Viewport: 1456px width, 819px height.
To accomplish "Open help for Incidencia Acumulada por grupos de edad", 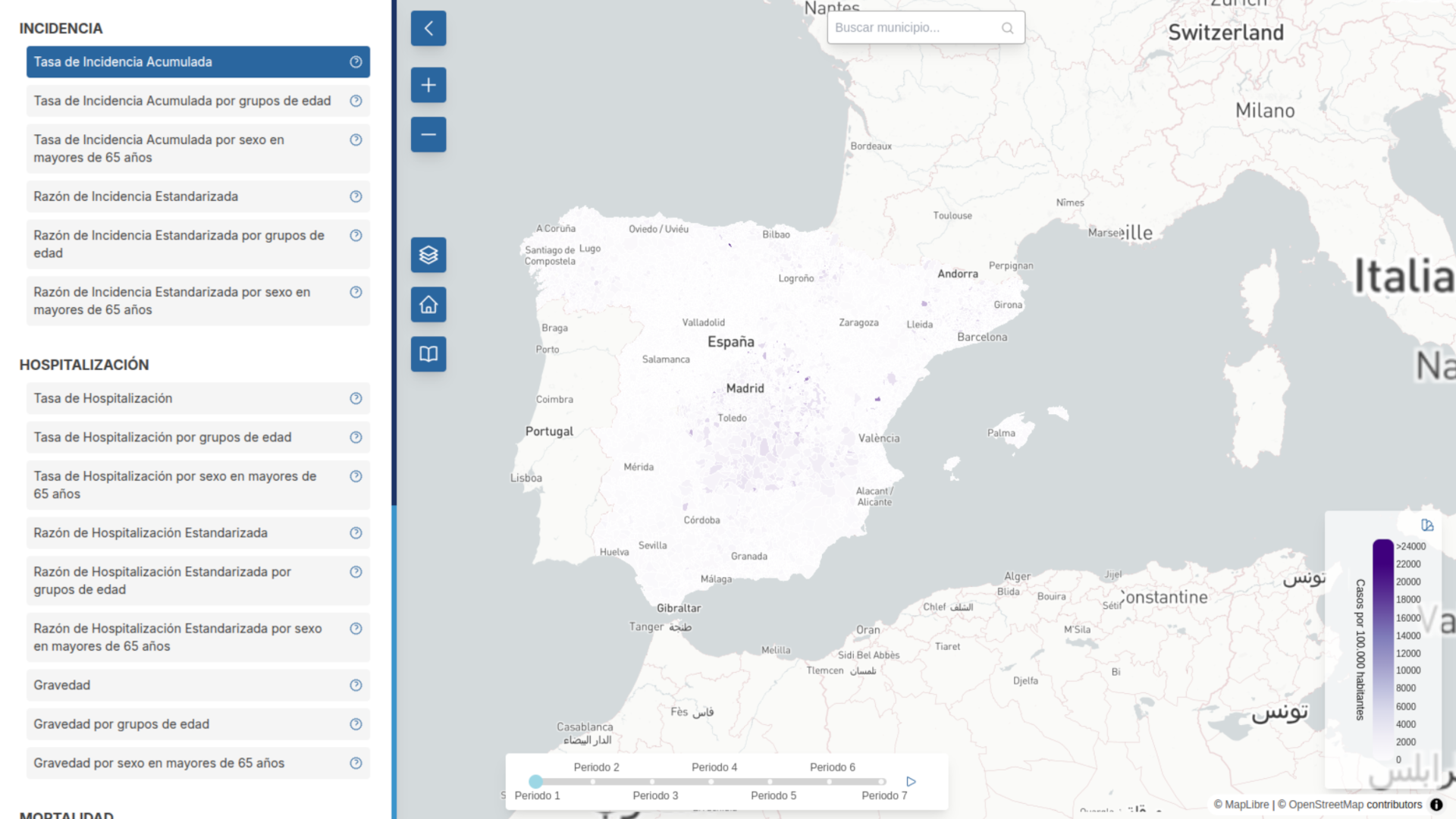I will point(356,101).
